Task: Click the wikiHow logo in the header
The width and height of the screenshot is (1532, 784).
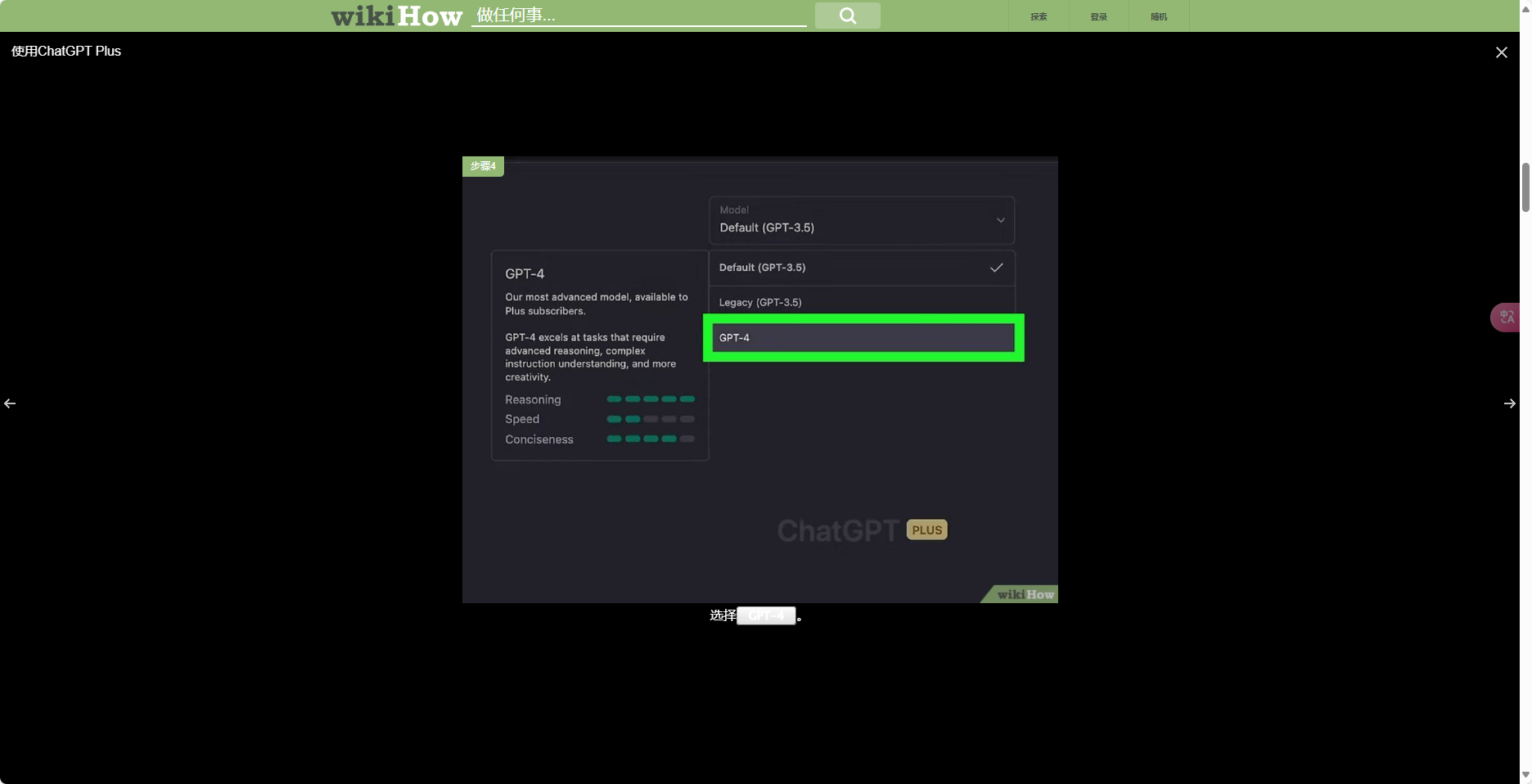Action: coord(395,15)
